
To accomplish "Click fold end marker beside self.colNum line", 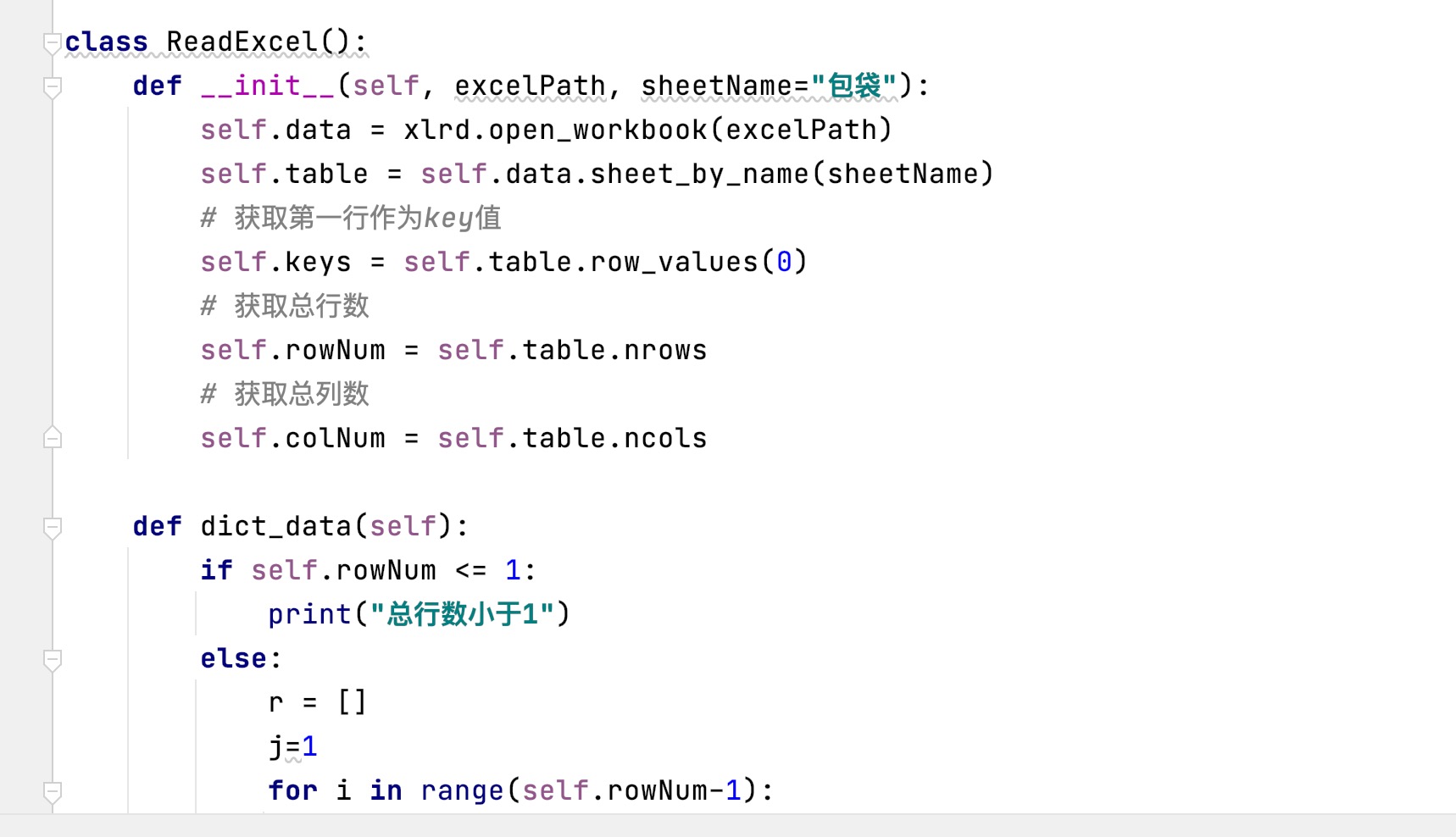I will (x=53, y=437).
